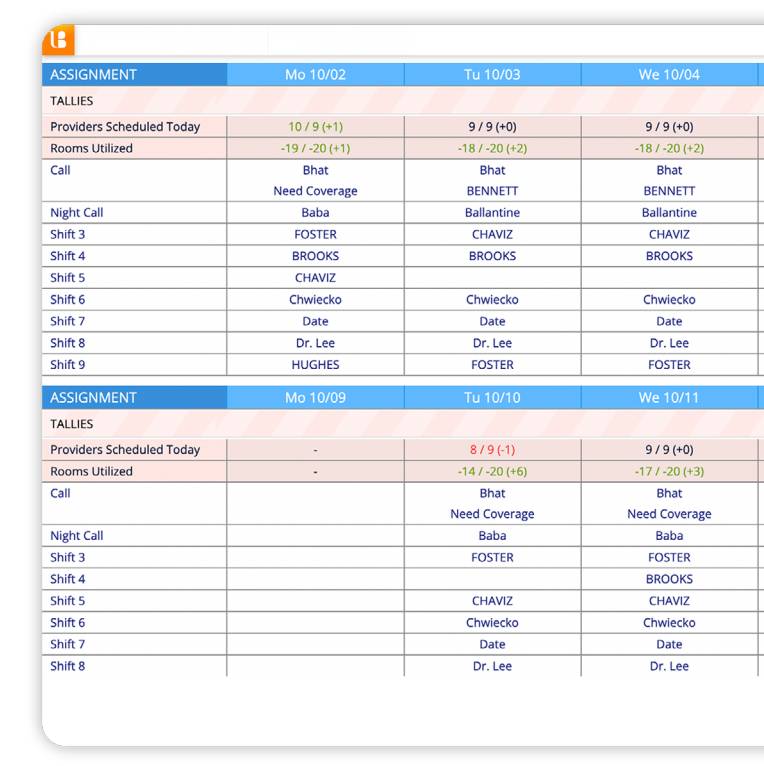Select the -14 / -20 (+6) rooms tally
764x766 pixels.
(492, 472)
